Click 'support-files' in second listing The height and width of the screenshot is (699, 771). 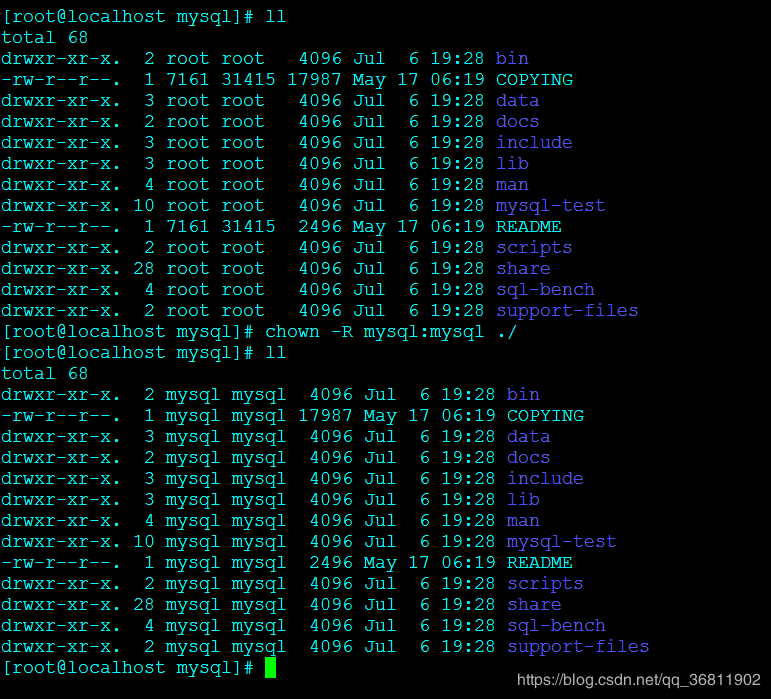[577, 646]
